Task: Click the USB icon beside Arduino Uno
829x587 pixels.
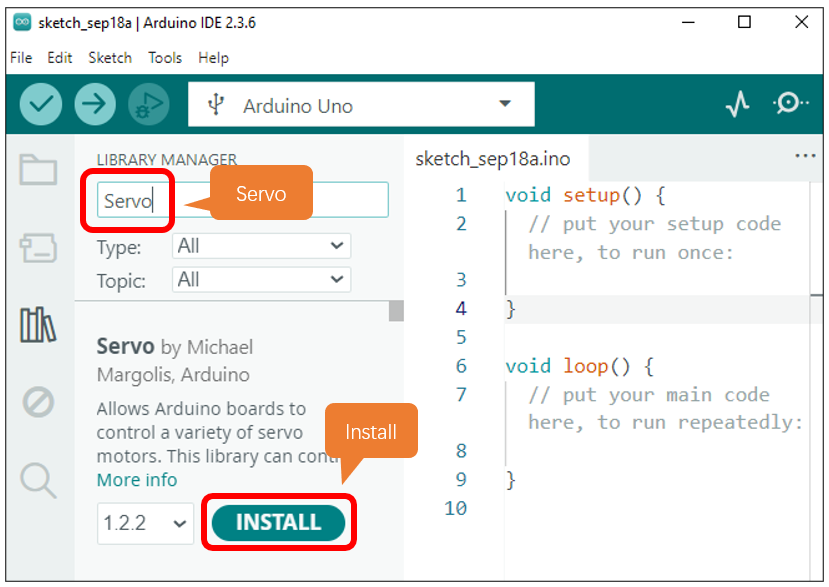Action: click(x=216, y=105)
